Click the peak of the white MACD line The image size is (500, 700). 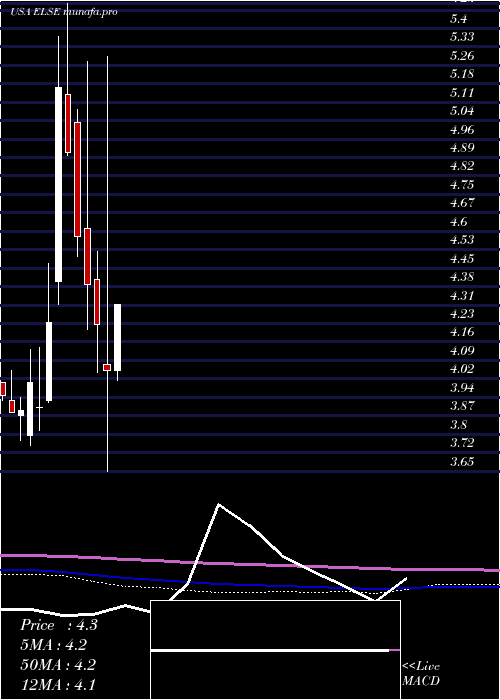219,504
